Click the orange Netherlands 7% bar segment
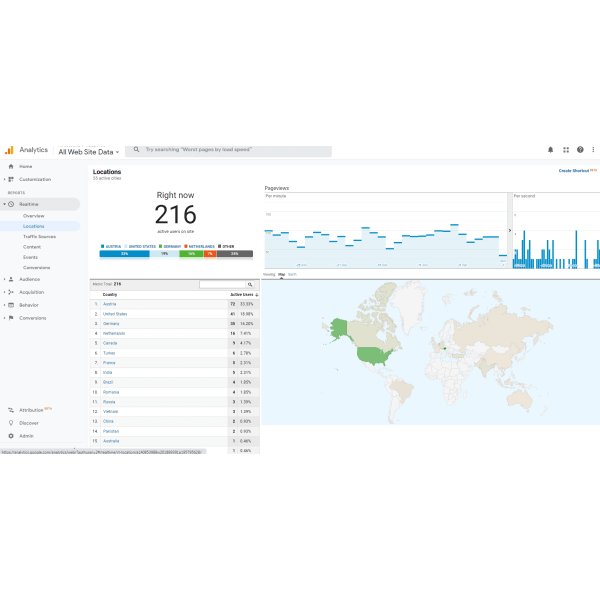This screenshot has width=600, height=600. pyautogui.click(x=210, y=254)
